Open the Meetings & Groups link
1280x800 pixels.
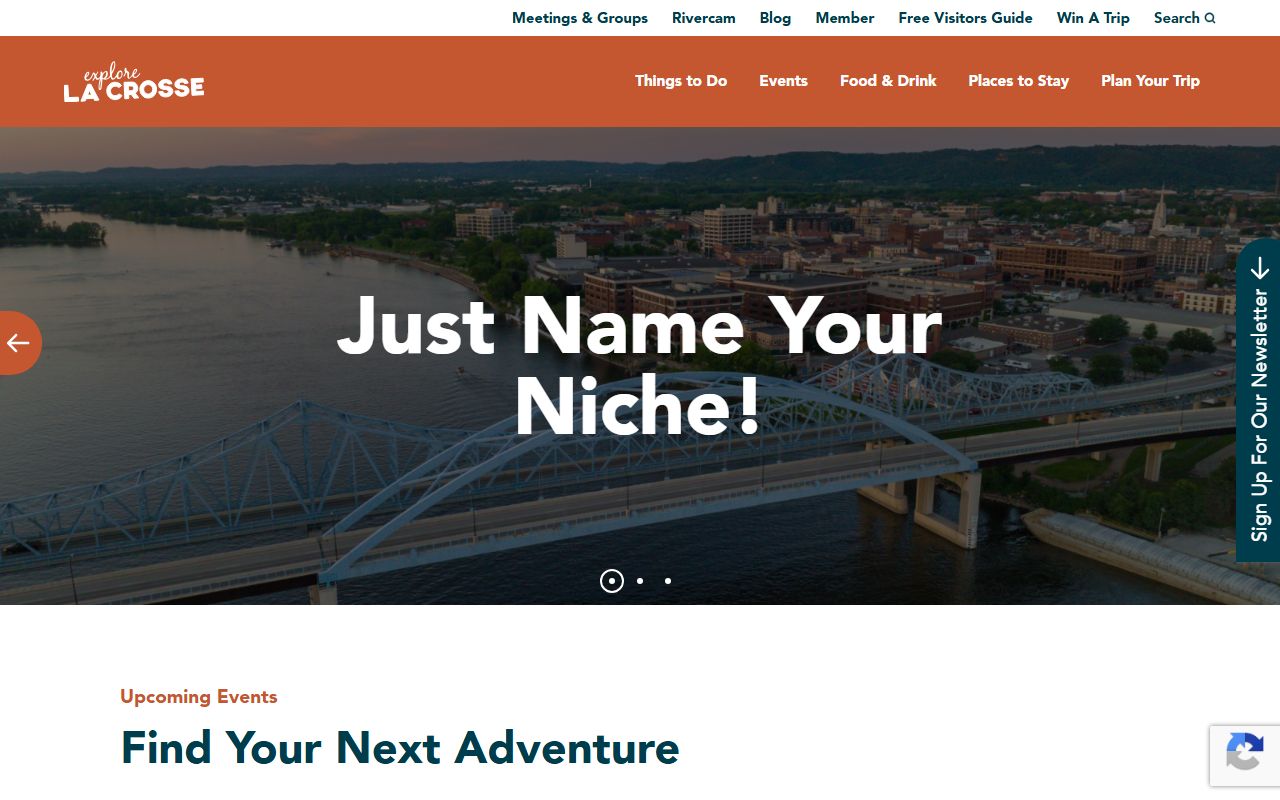(x=580, y=18)
